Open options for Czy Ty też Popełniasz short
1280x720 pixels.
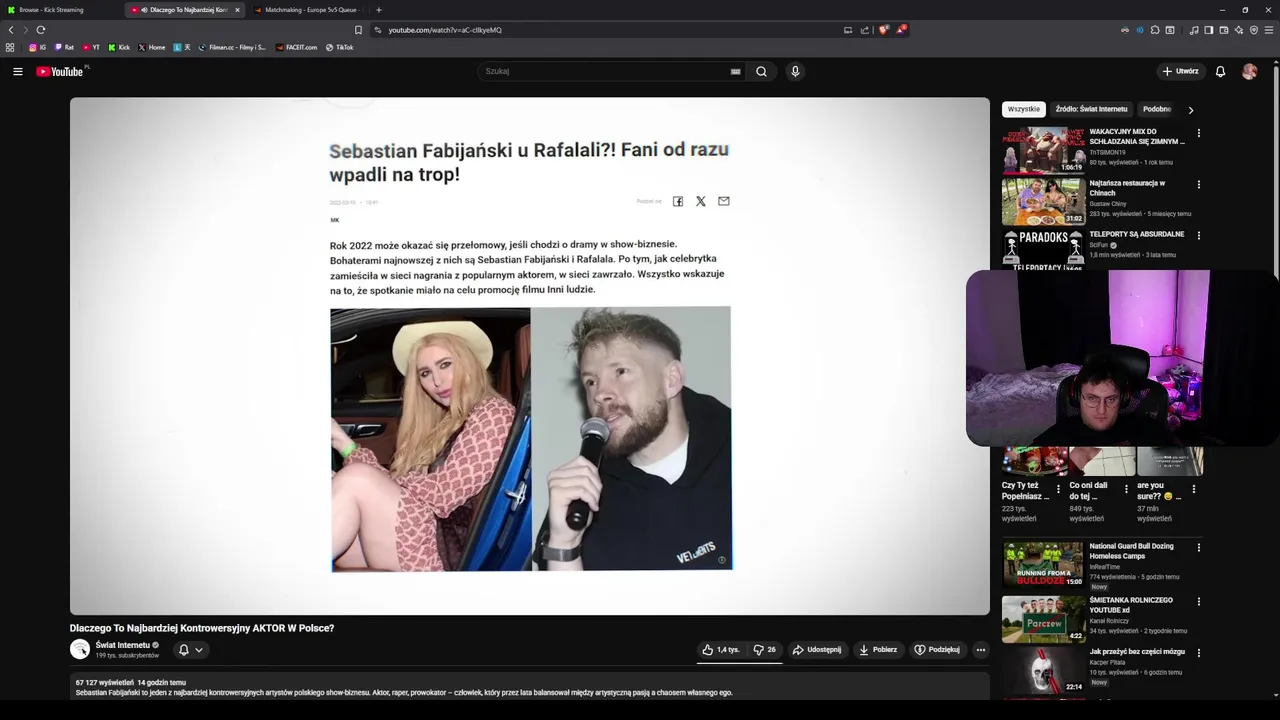(x=1058, y=489)
